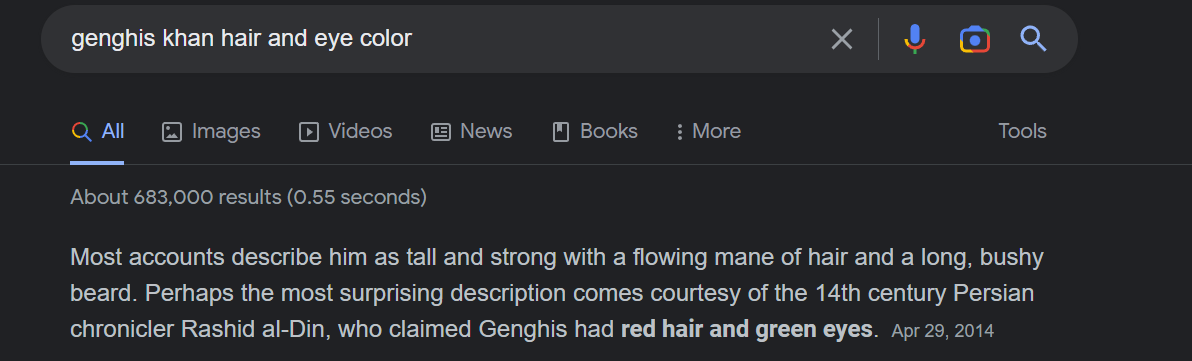
Task: Click inside the search field with genghis khan query
Action: point(441,39)
